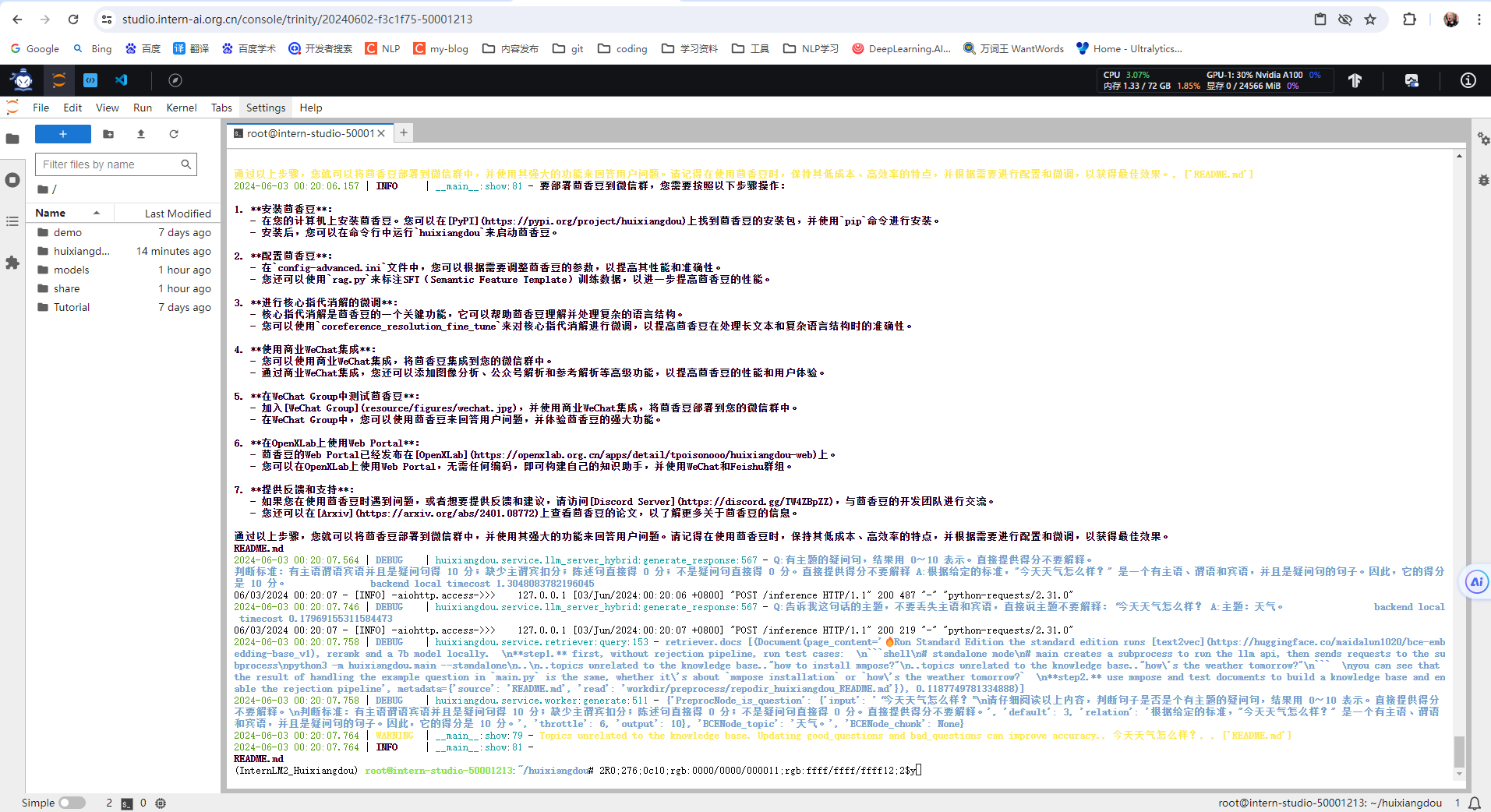Click the browser address bar
Screen dimensions: 1491x812
click(x=701, y=19)
